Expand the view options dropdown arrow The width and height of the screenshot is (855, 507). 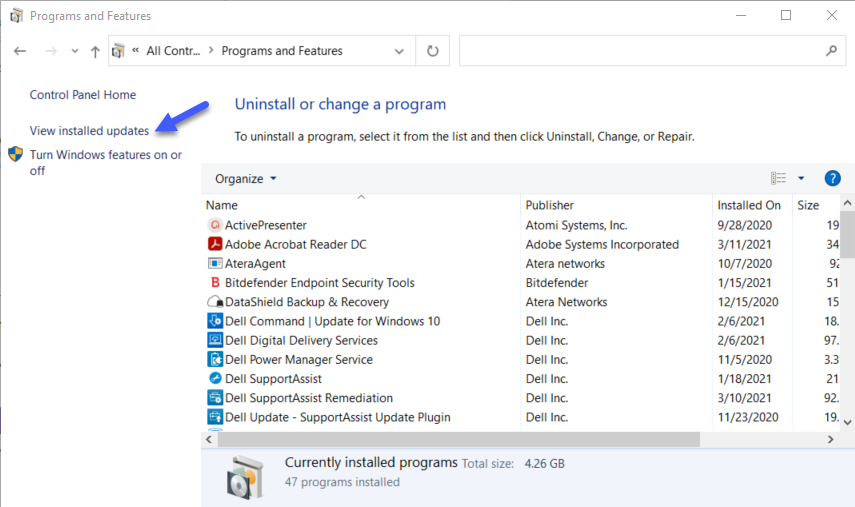pos(801,179)
